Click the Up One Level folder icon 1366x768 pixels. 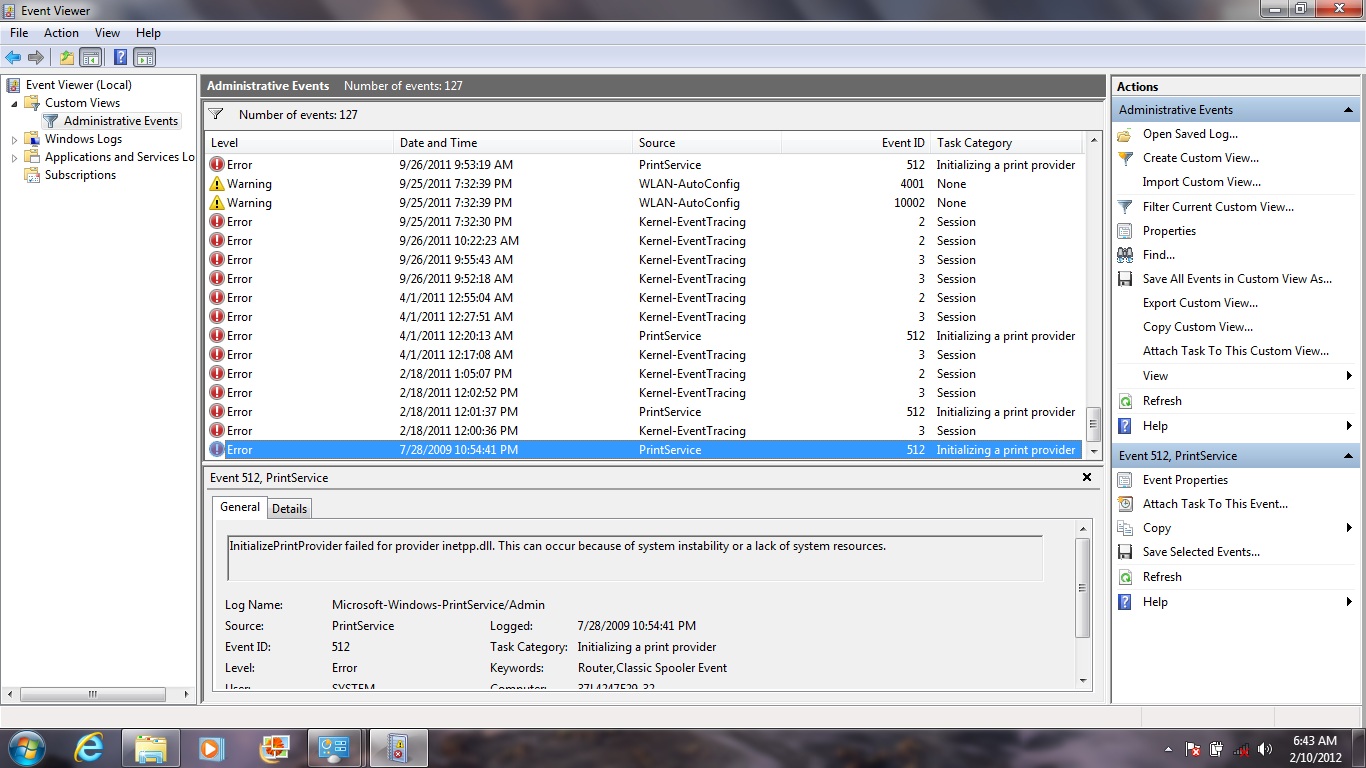(x=67, y=58)
